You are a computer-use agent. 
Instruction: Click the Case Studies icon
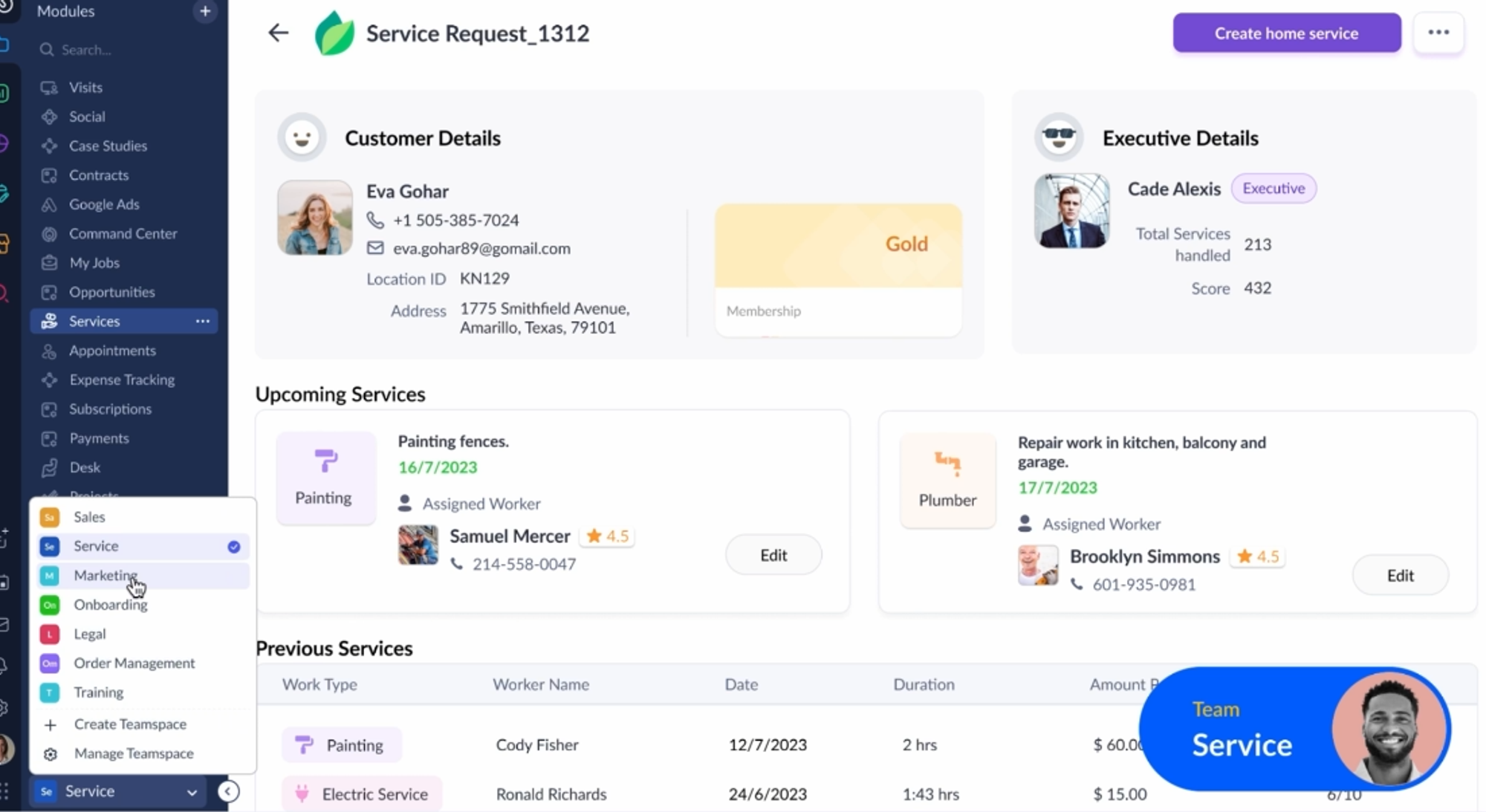pyautogui.click(x=49, y=146)
